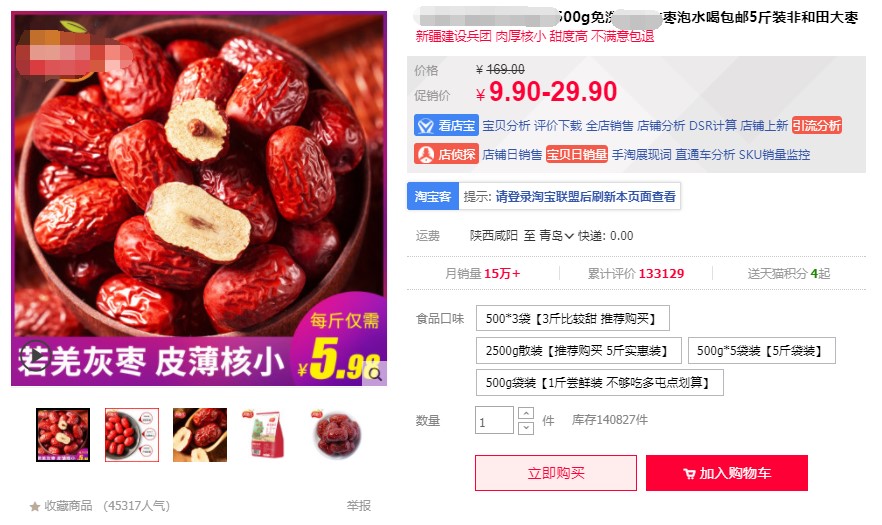The height and width of the screenshot is (525, 882).
Task: Click the magnifier icon on the product image
Action: (x=375, y=373)
